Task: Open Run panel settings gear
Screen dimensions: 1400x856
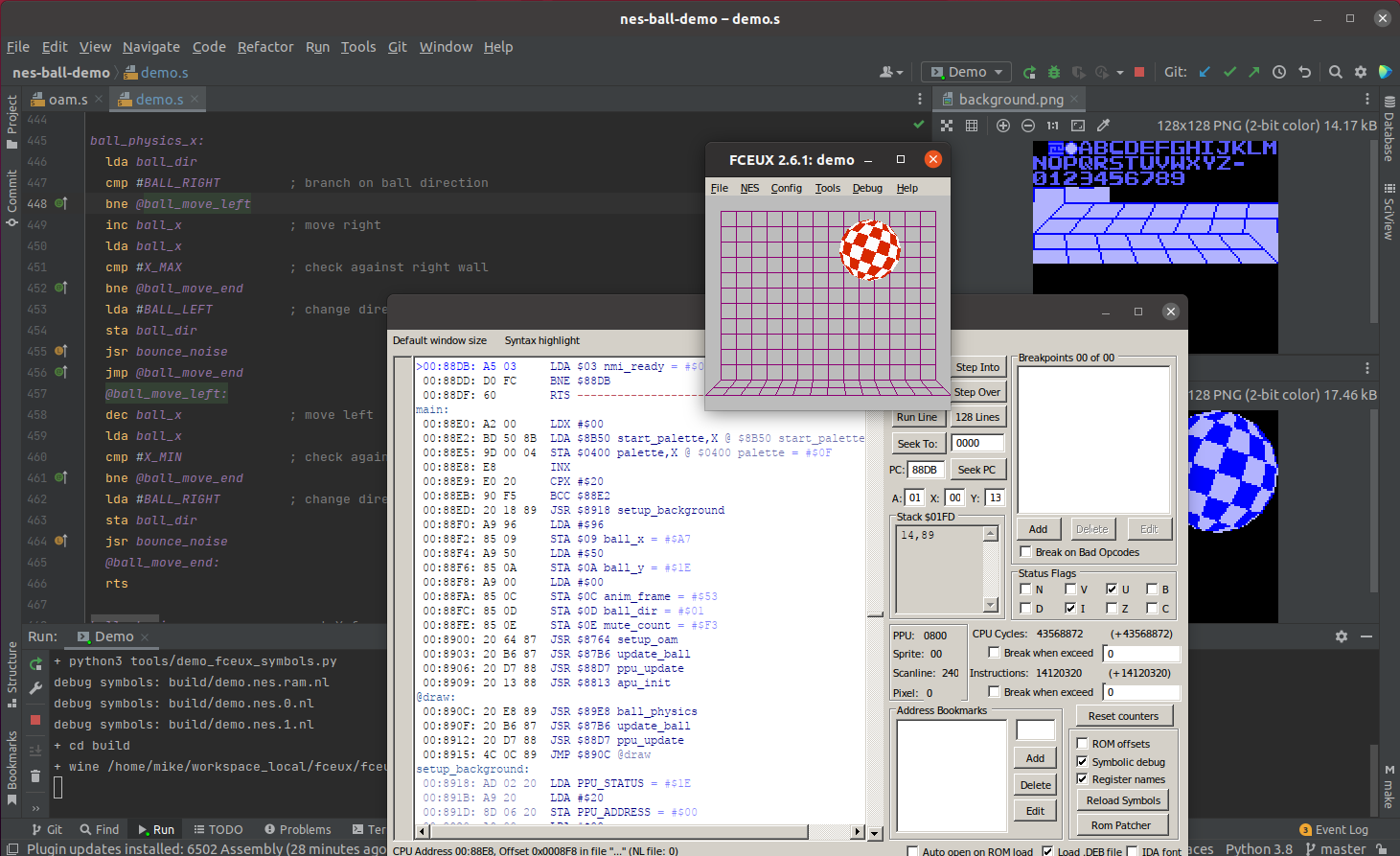Action: point(1342,636)
